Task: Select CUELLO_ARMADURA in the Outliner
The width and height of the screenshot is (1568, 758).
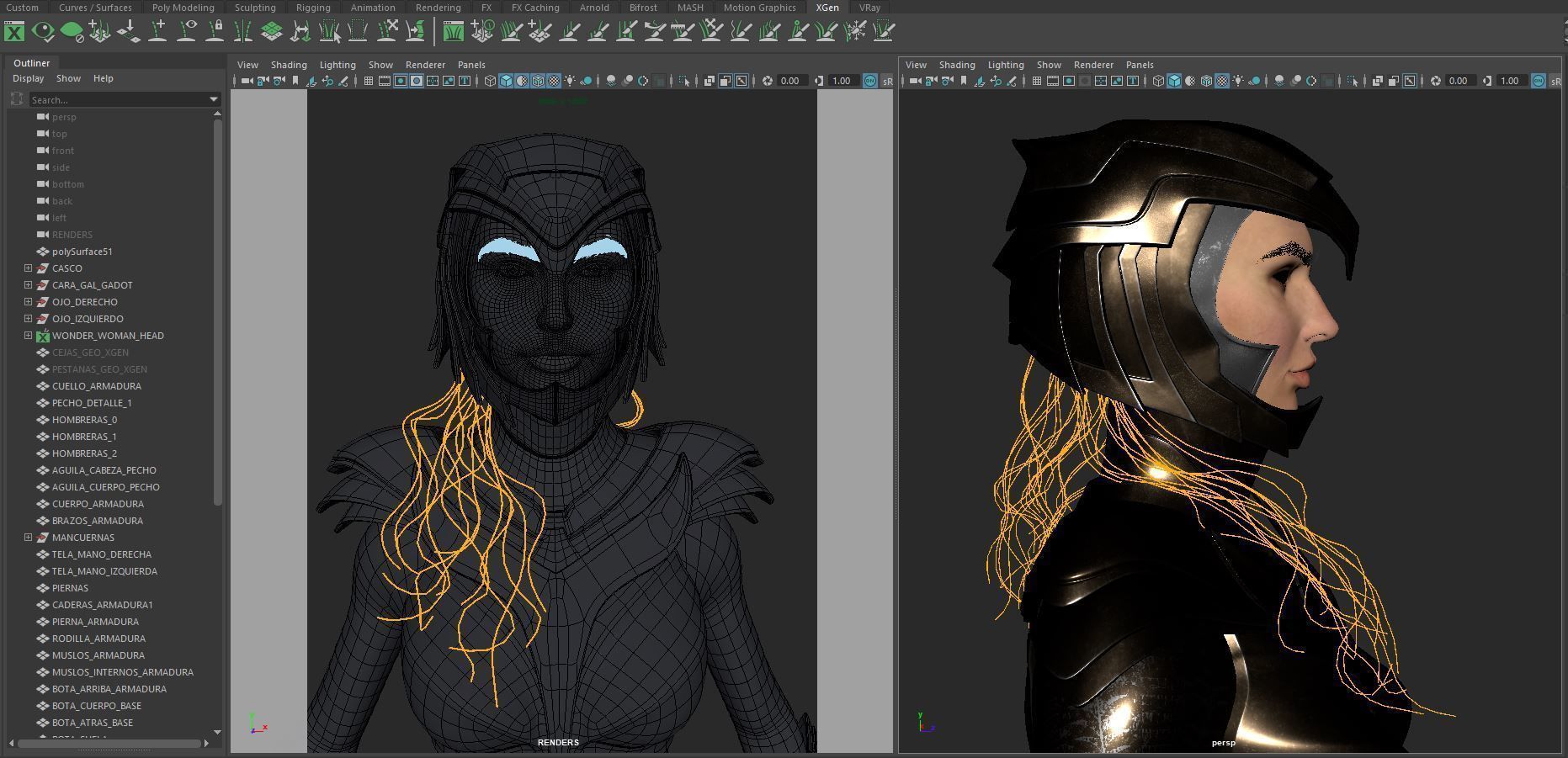Action: 97,386
